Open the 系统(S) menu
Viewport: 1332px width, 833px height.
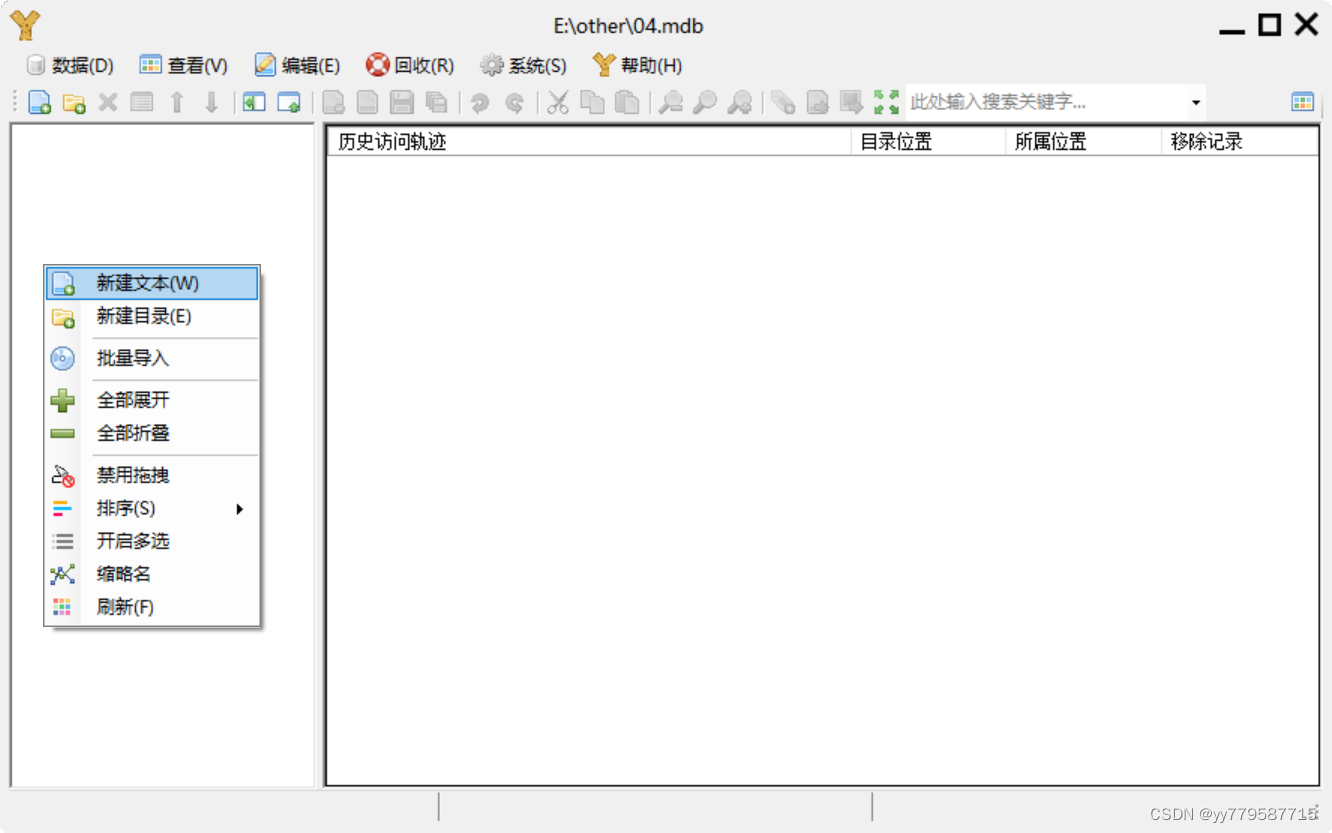(523, 65)
